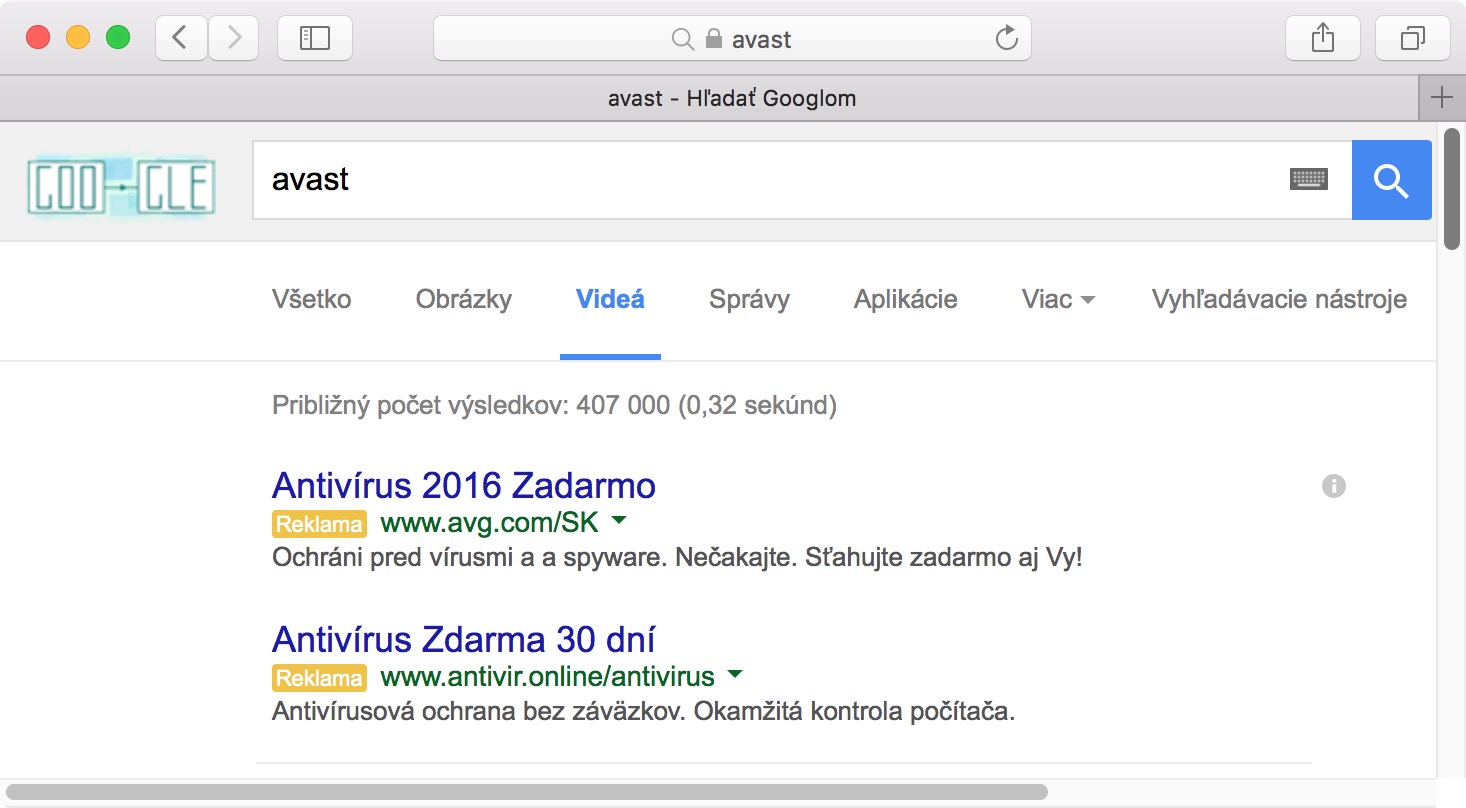Screen dimensions: 1466x808
Task: Go back with Safari's back arrow
Action: point(181,39)
